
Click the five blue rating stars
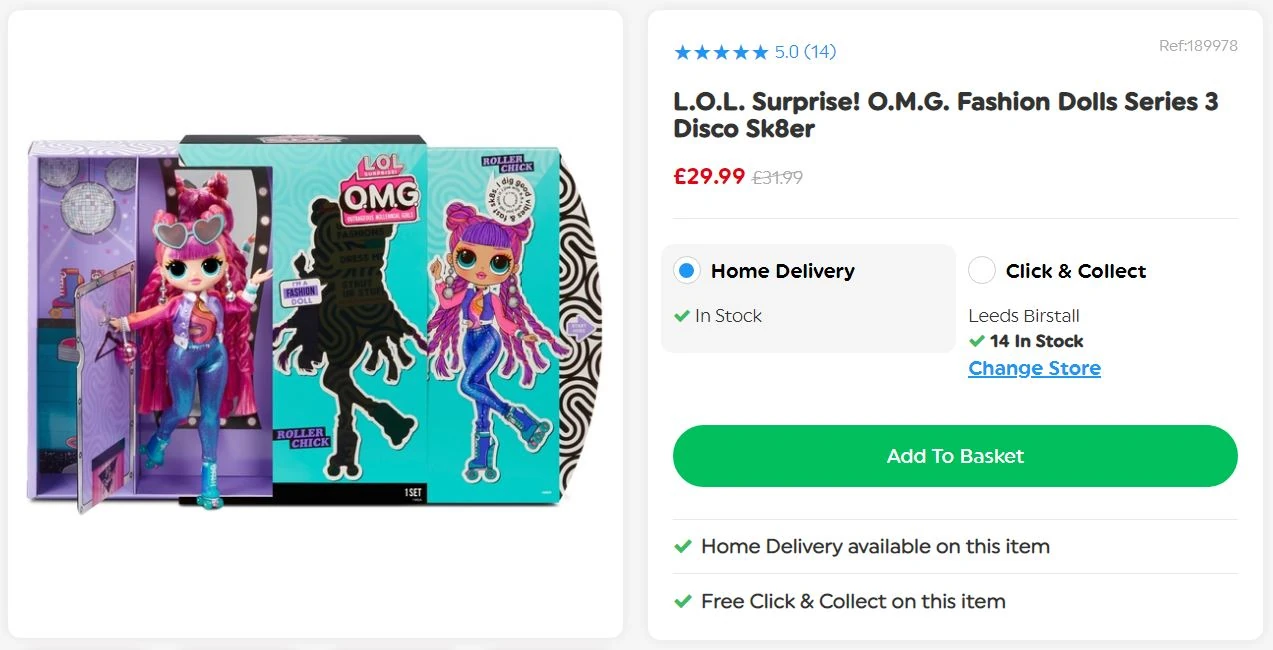point(721,52)
